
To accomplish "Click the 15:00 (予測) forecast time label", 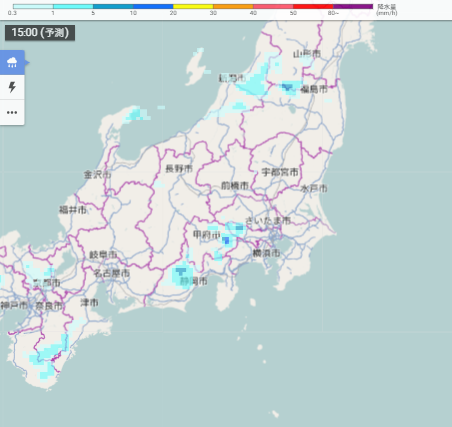I will 40,33.
